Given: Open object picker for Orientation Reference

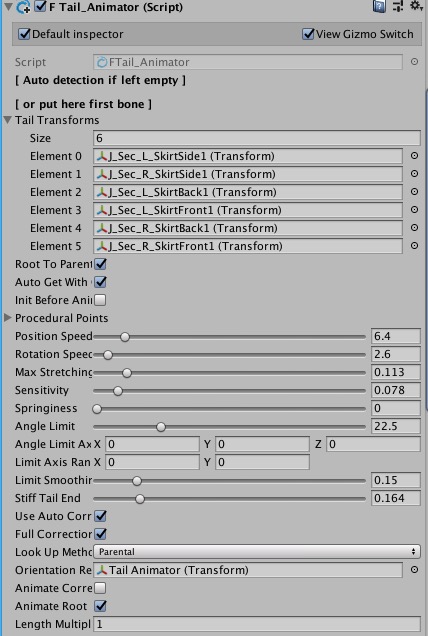Looking at the screenshot, I should (414, 569).
